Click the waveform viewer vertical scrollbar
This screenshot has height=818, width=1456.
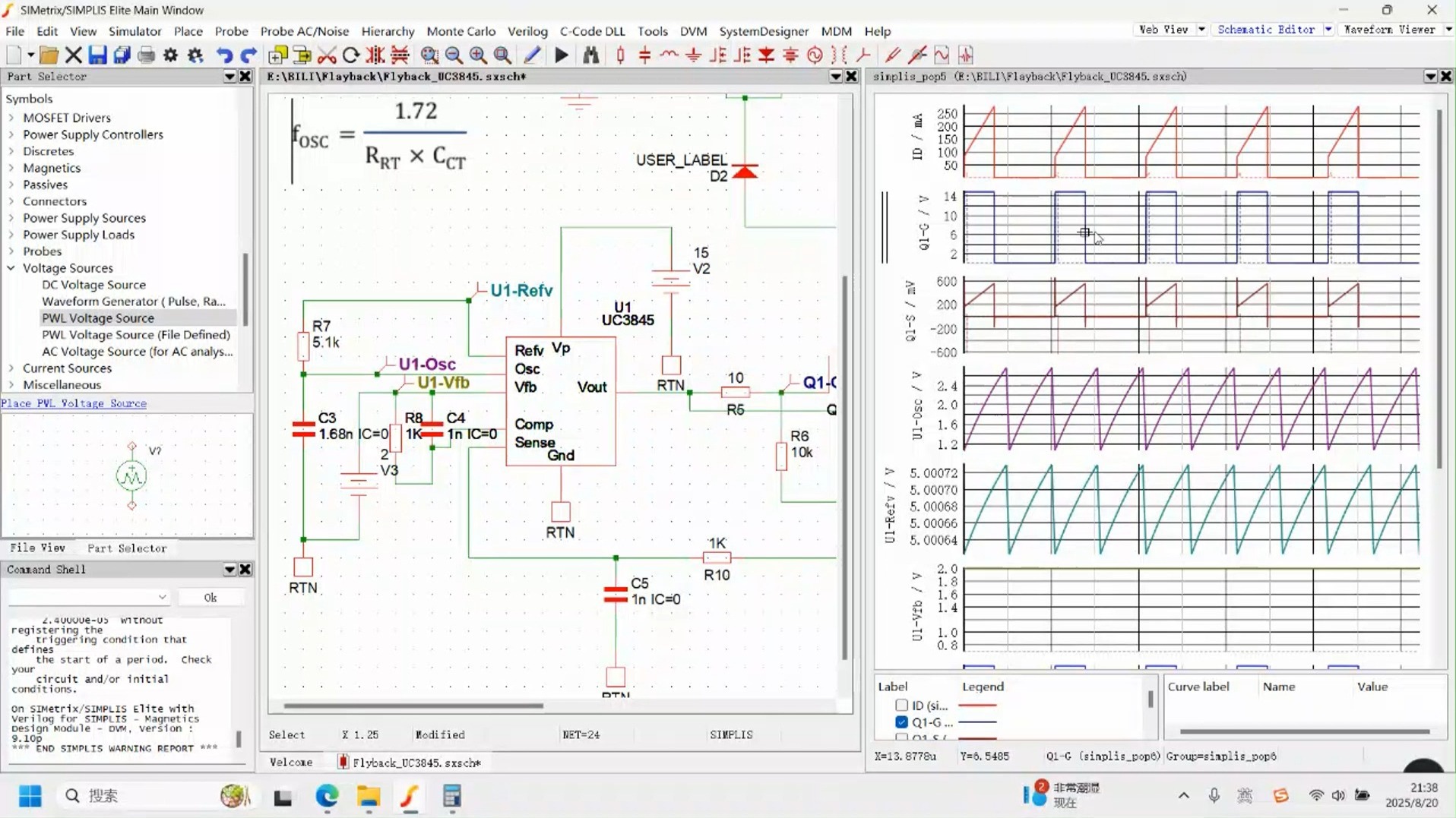[x=1439, y=289]
